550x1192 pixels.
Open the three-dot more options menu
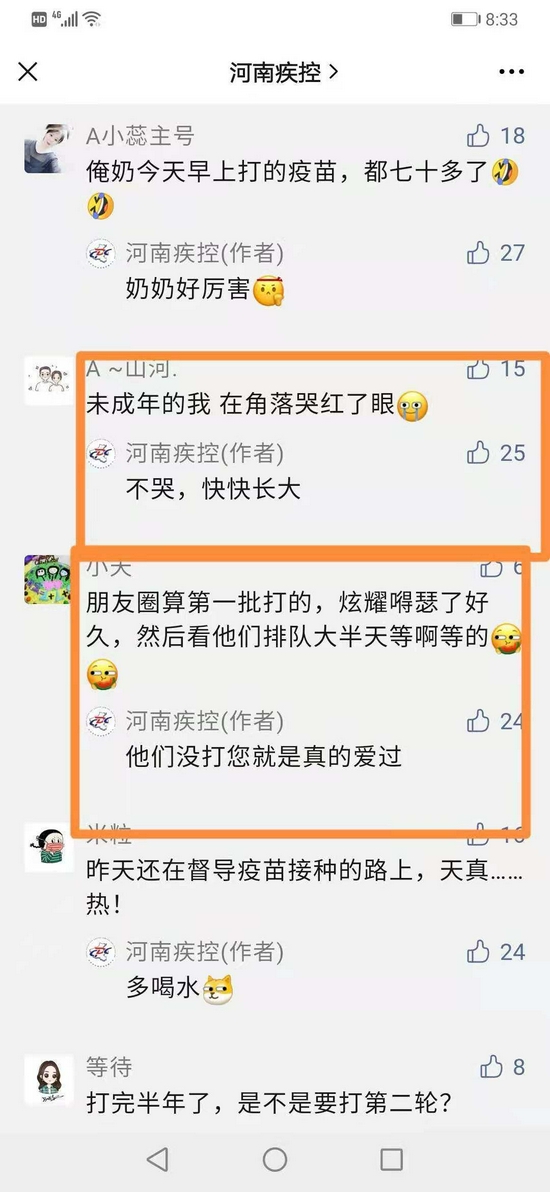click(x=512, y=72)
